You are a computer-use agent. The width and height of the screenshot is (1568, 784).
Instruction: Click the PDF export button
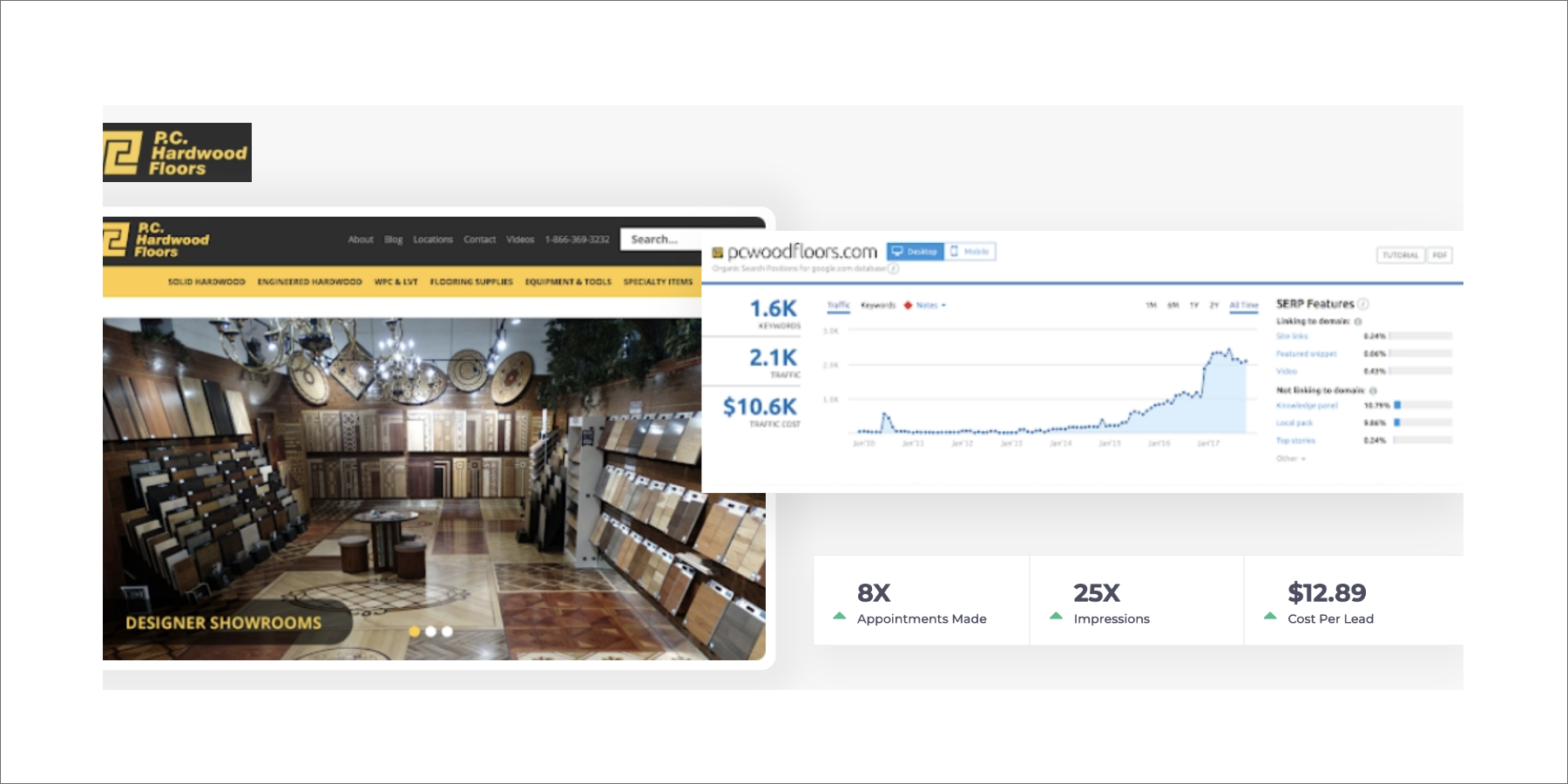(1439, 255)
